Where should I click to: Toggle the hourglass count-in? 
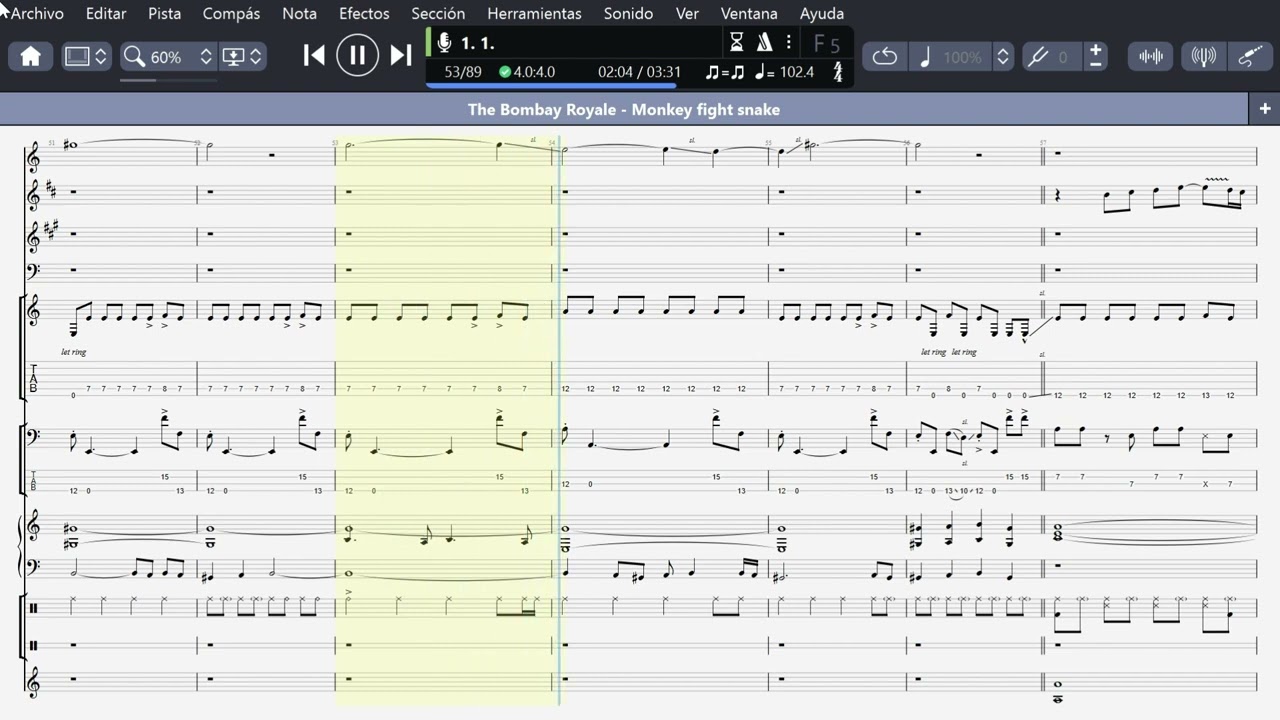736,42
